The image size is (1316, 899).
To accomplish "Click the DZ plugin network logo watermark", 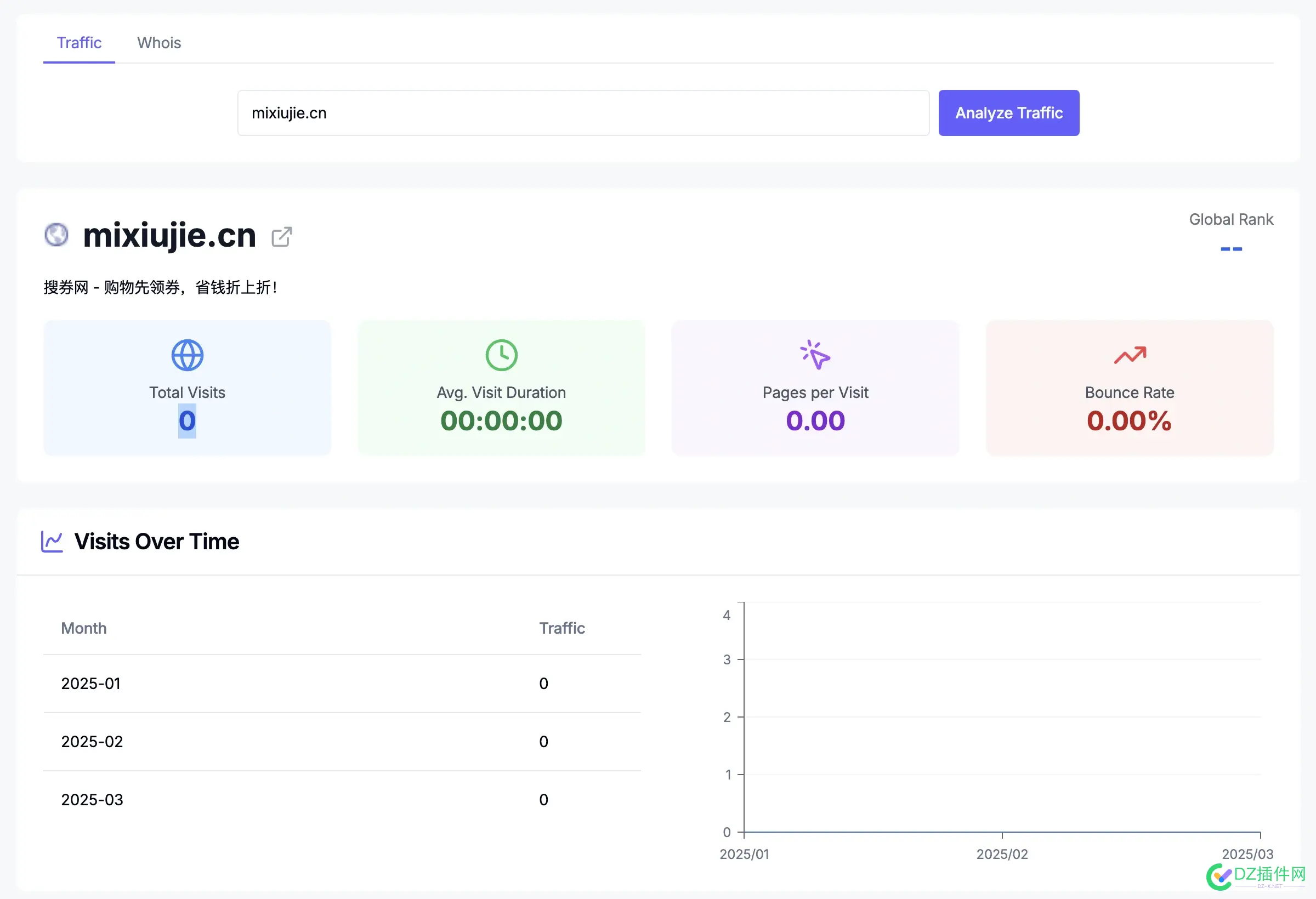I will [1256, 877].
